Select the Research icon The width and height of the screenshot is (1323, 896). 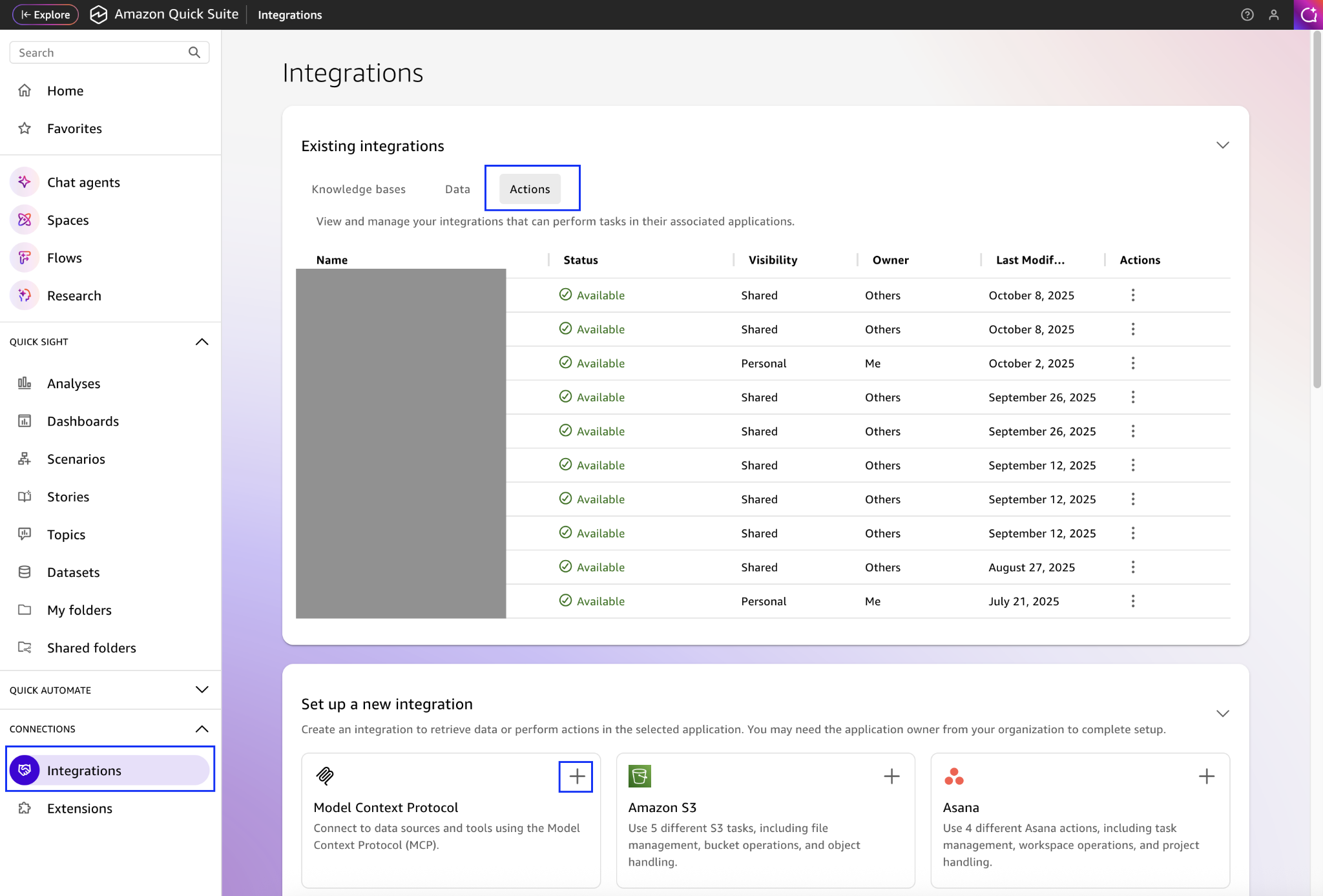pos(25,295)
